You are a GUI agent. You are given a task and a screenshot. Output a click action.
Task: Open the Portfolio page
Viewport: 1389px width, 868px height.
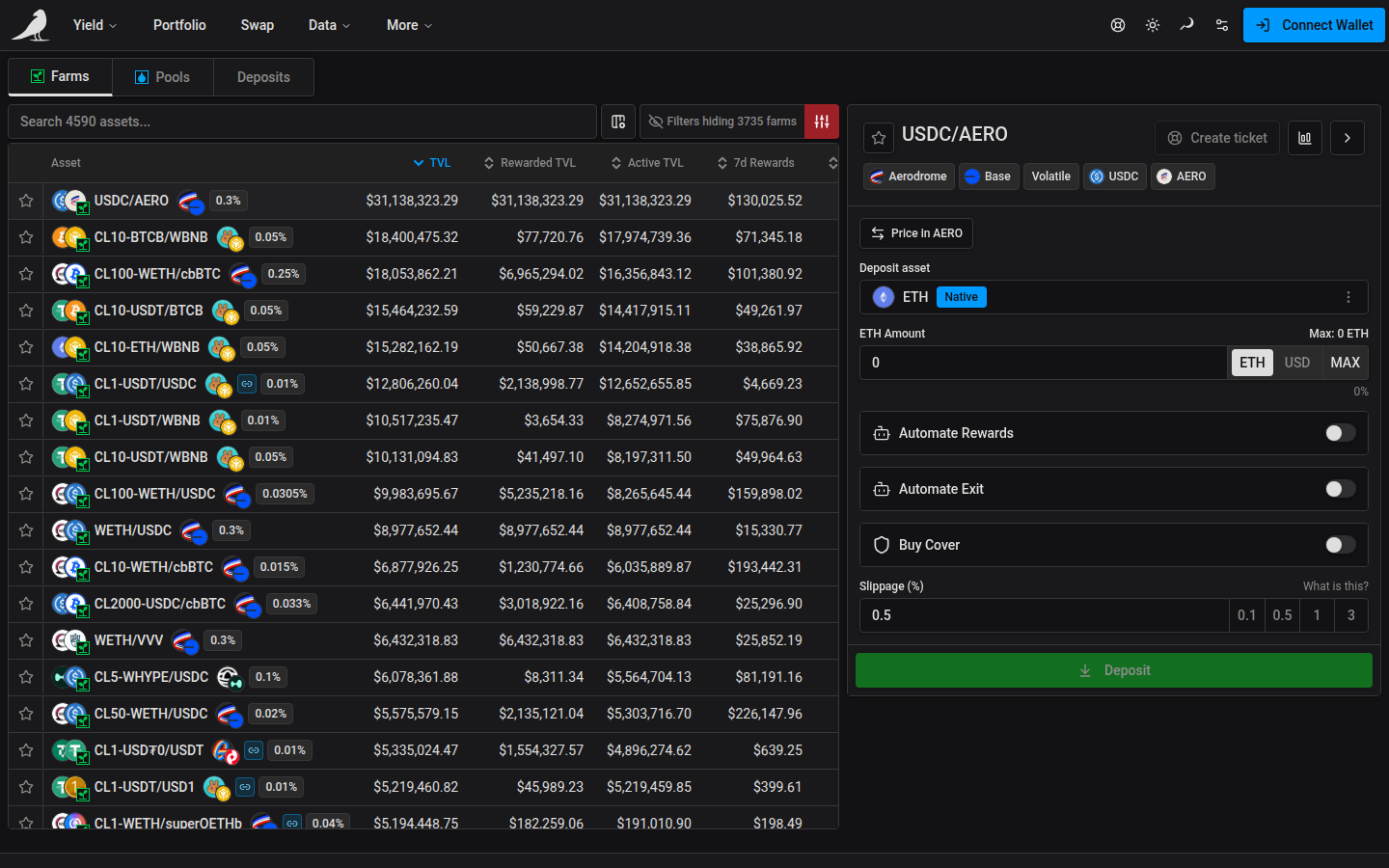click(179, 25)
